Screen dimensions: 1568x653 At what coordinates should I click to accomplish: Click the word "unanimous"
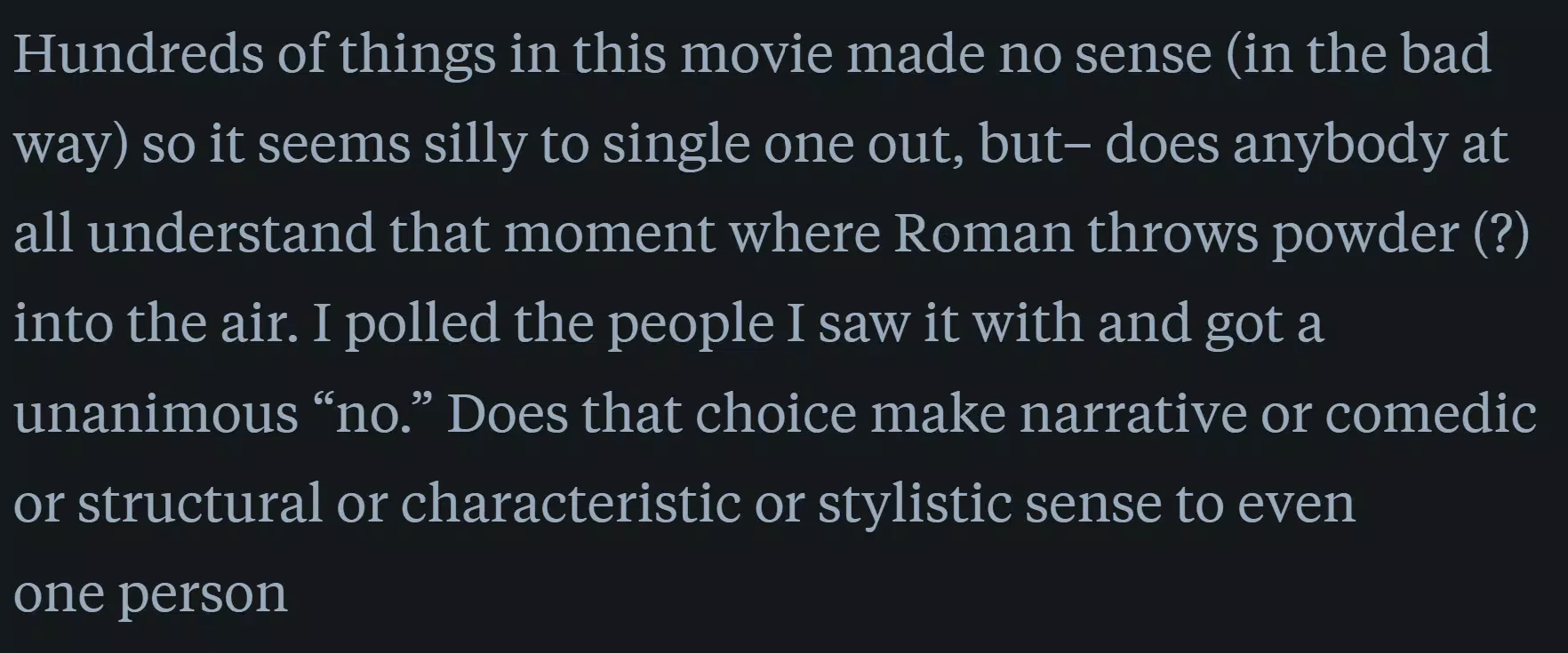coord(156,415)
